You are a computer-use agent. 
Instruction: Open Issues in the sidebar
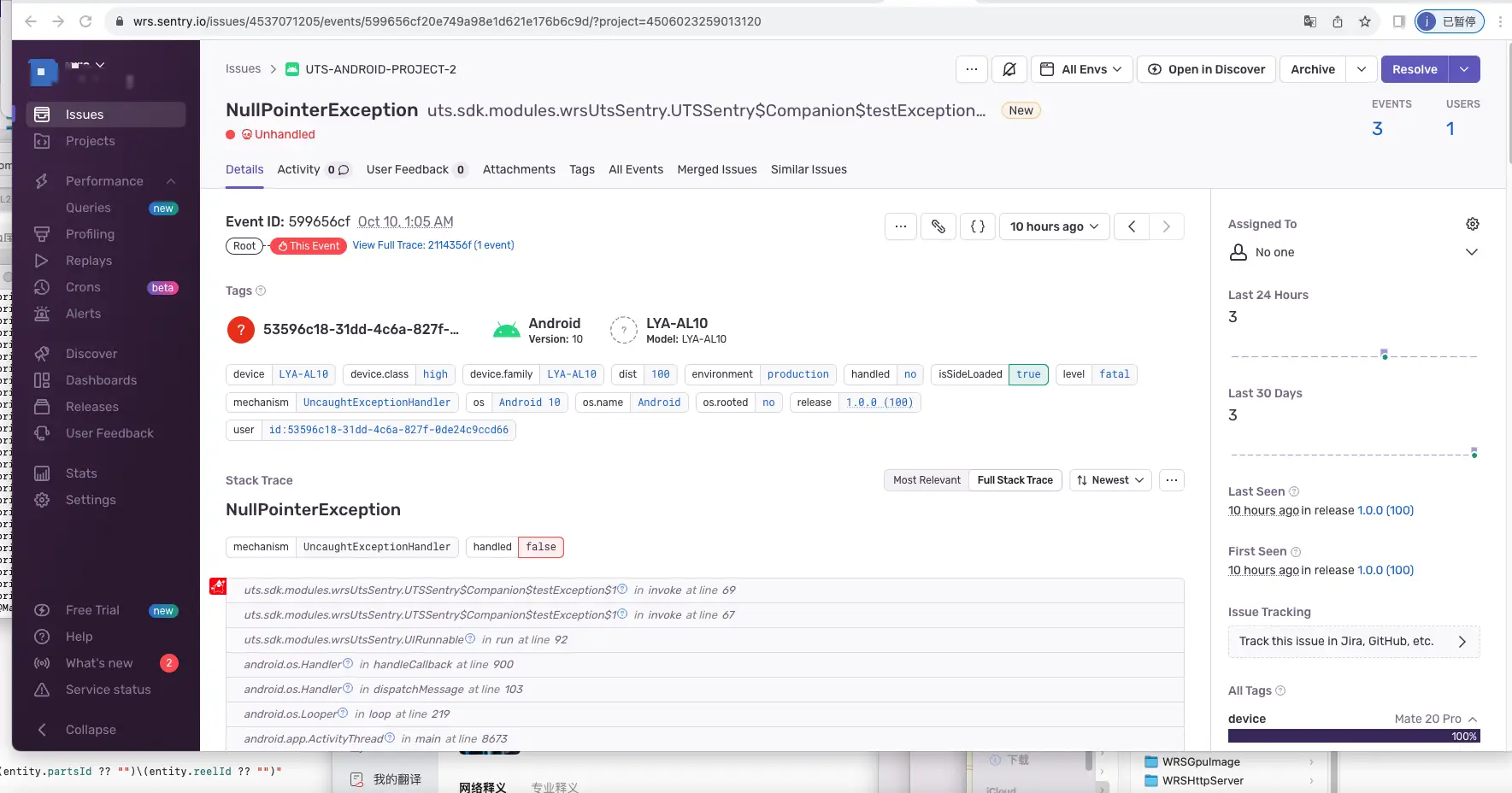click(106, 115)
